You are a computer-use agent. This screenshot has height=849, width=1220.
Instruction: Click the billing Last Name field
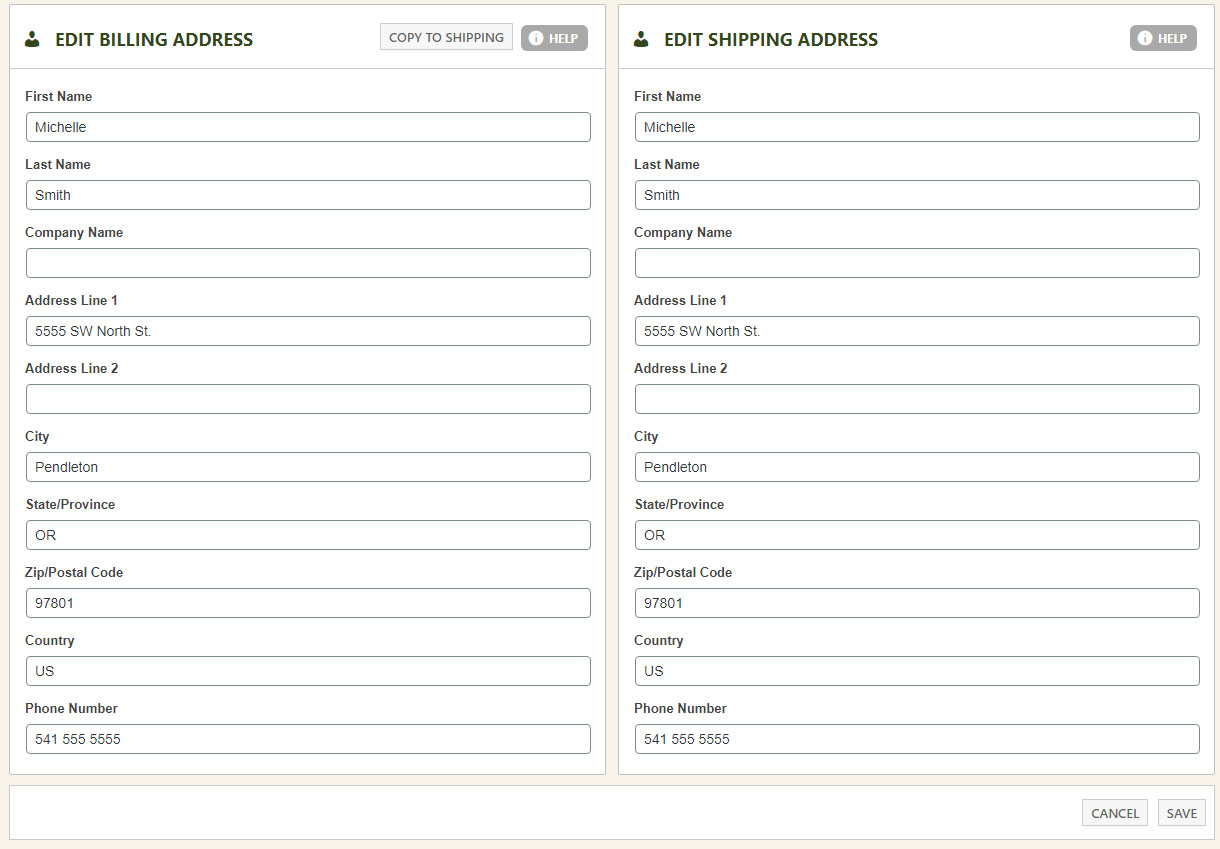[308, 195]
